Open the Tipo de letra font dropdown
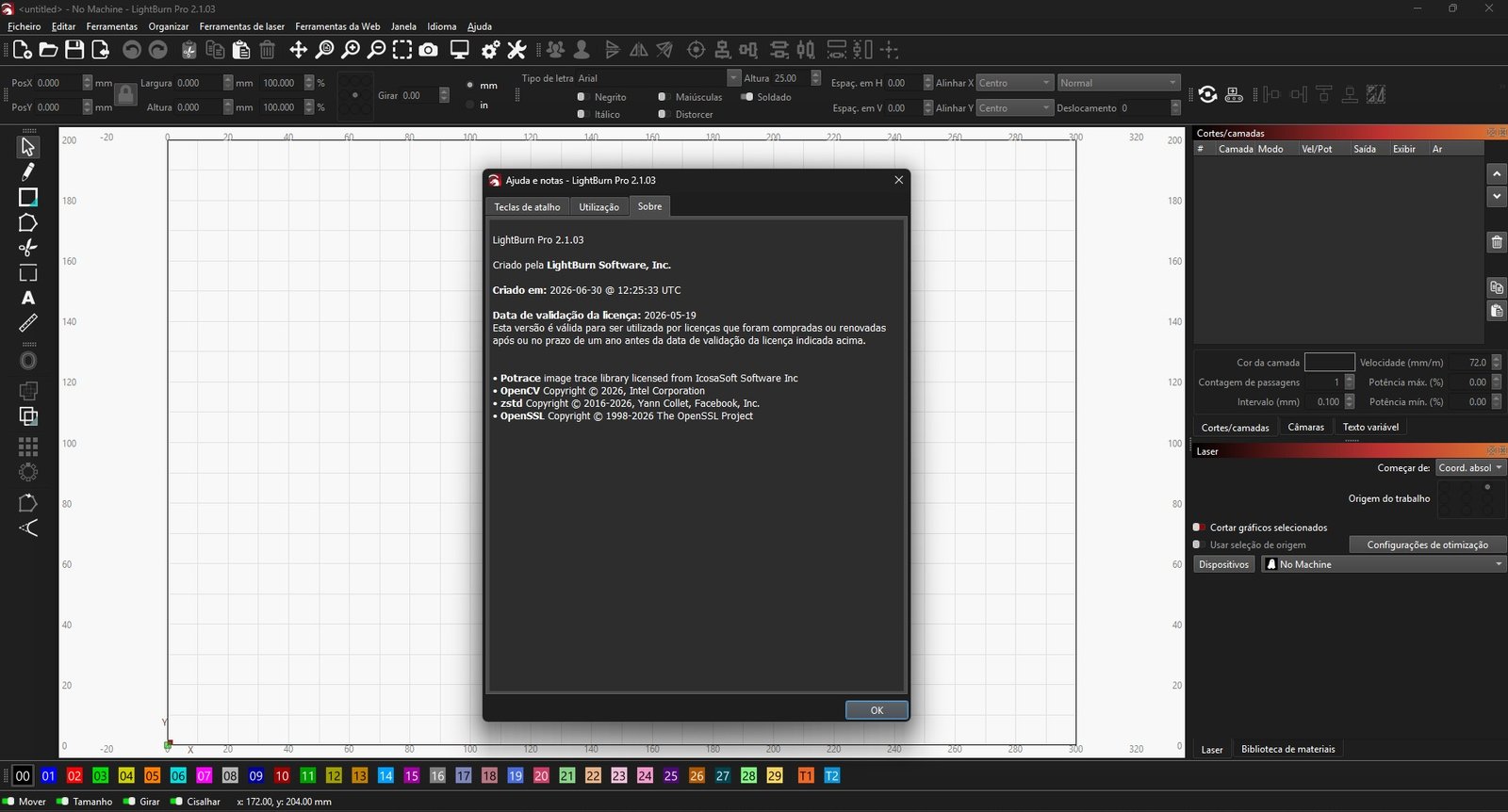Viewport: 1508px width, 812px height. (x=658, y=78)
